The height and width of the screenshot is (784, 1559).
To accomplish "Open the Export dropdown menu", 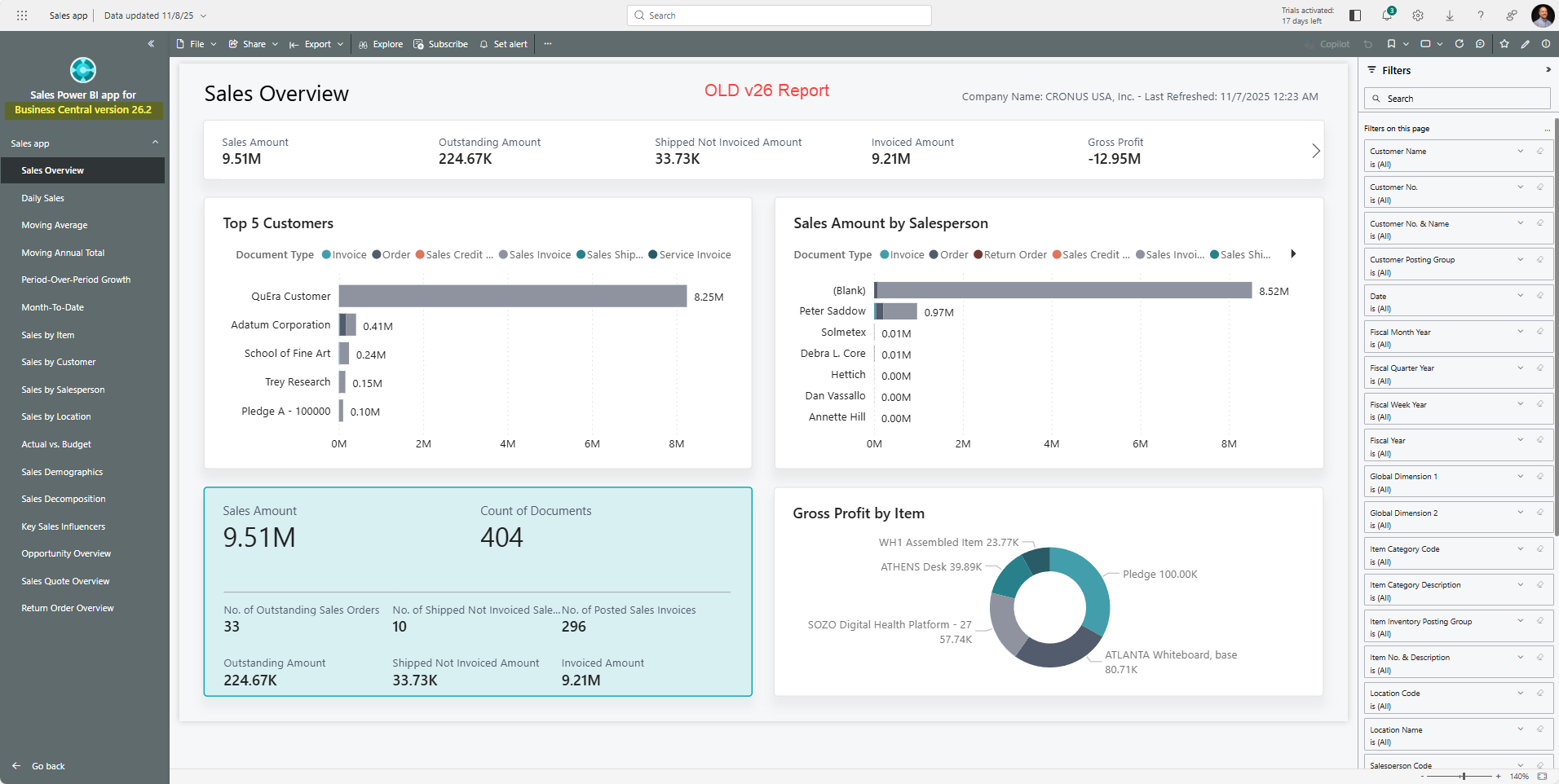I will [316, 44].
